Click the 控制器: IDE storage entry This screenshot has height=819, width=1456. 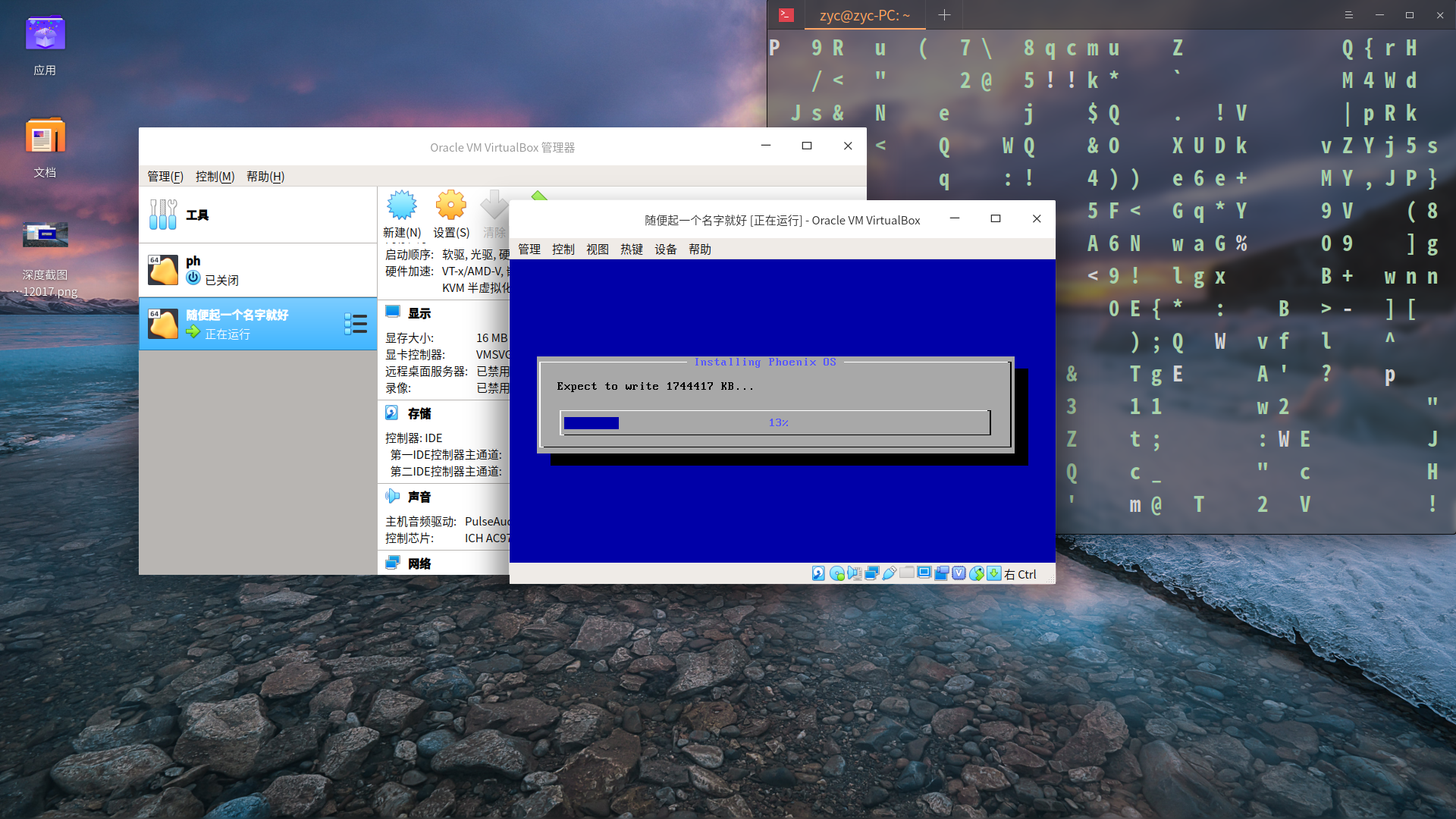click(x=413, y=438)
